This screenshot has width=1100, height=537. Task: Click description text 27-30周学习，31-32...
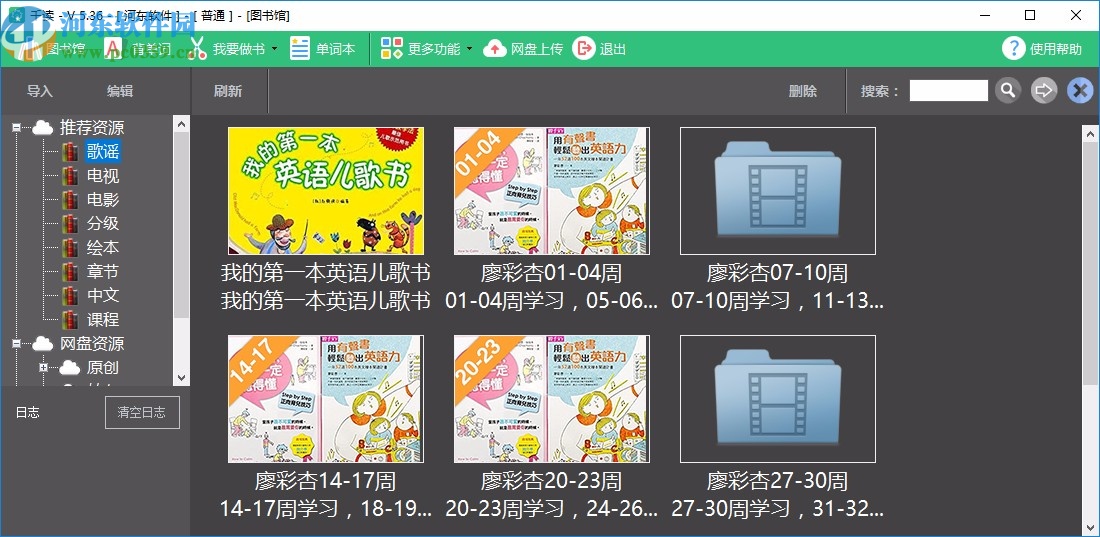(x=778, y=509)
